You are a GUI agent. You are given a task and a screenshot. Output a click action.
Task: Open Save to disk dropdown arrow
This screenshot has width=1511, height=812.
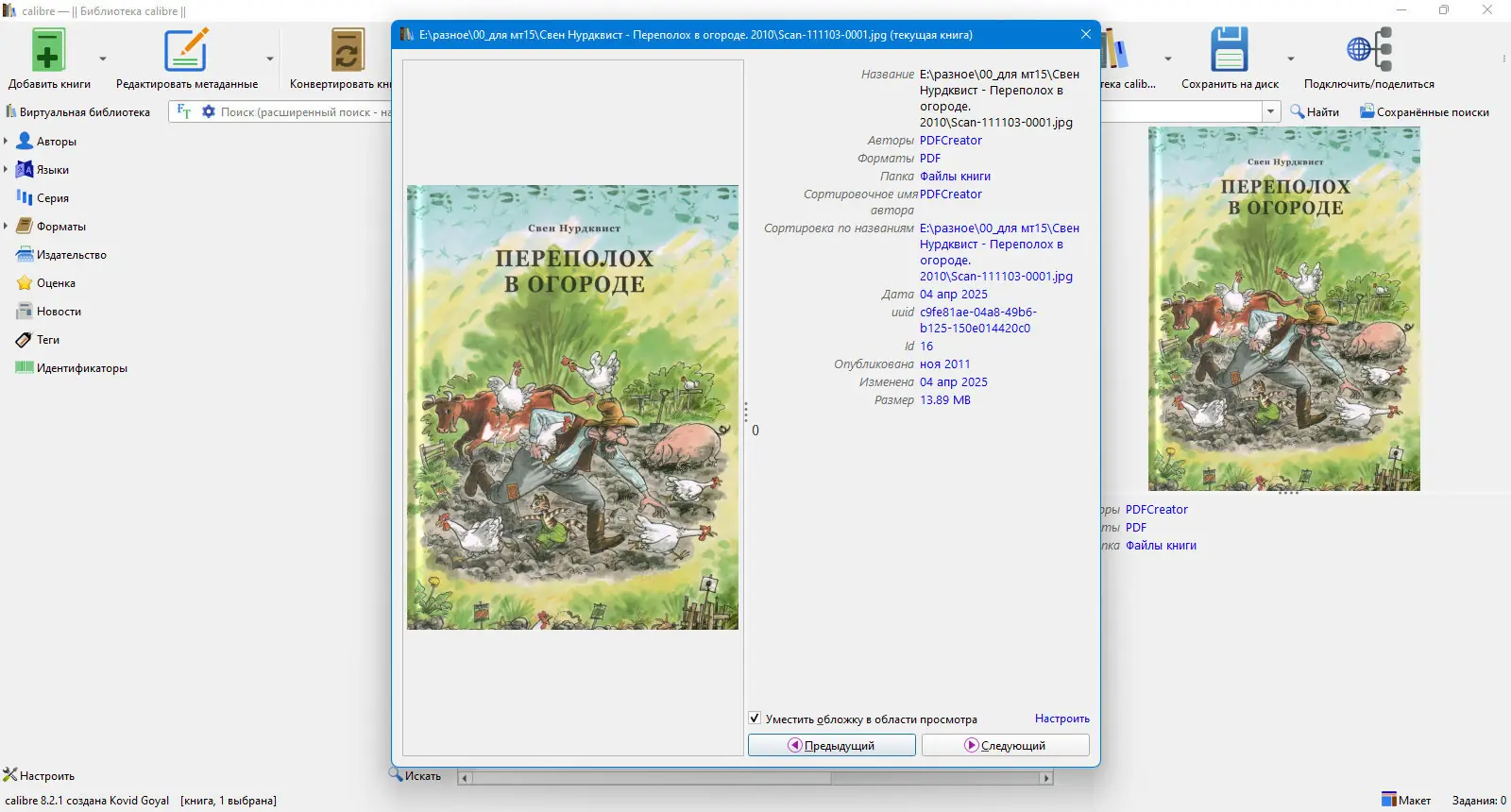(1291, 59)
